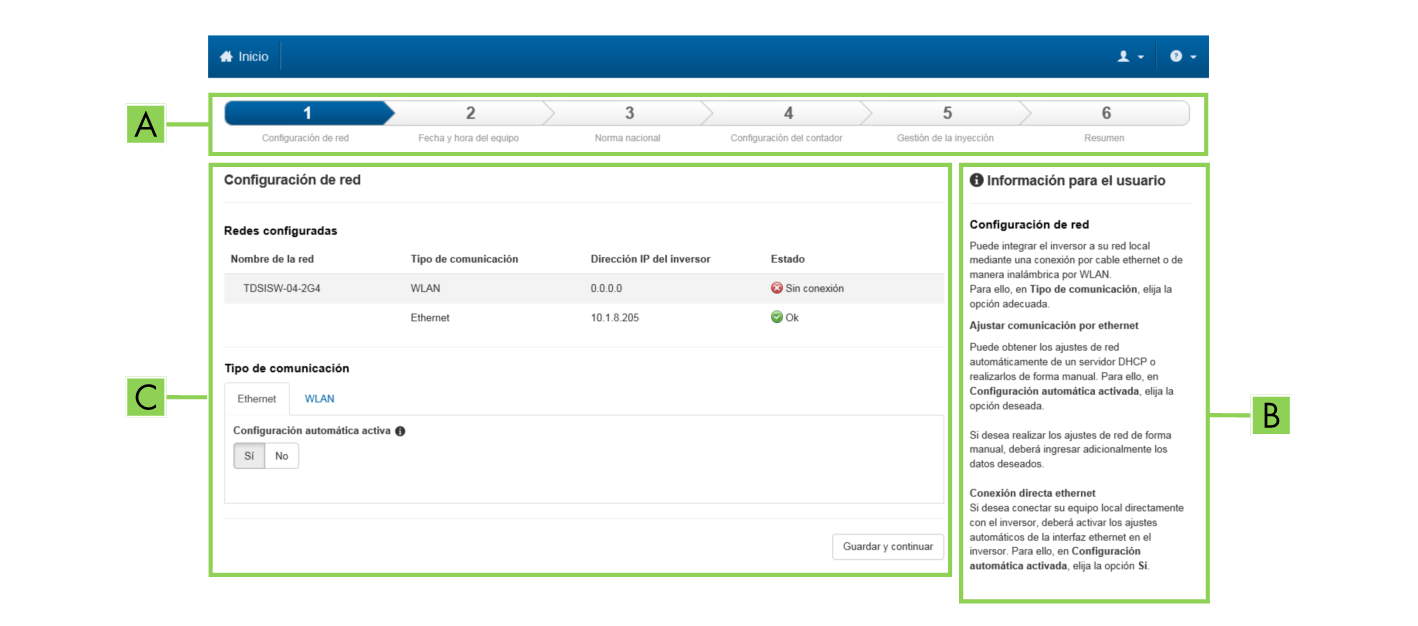Switch to the Ethernet tab

(x=257, y=399)
